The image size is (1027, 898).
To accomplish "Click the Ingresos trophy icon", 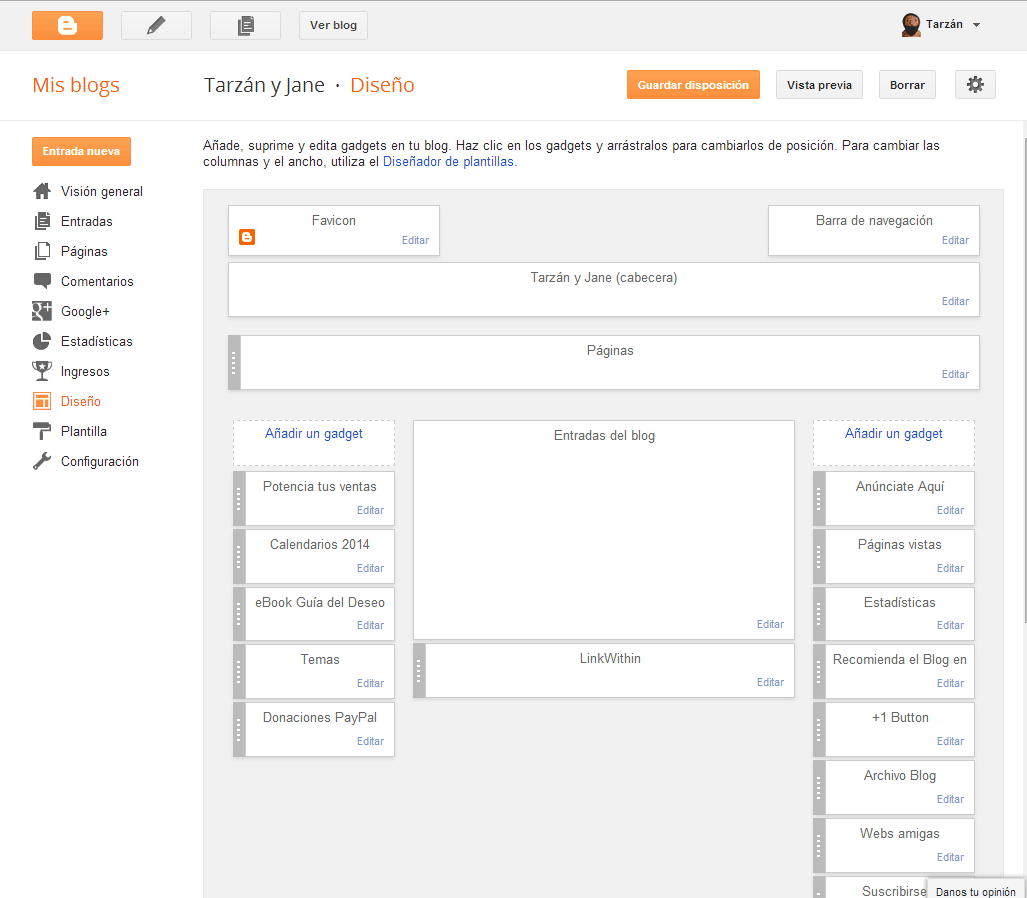I will pyautogui.click(x=42, y=371).
